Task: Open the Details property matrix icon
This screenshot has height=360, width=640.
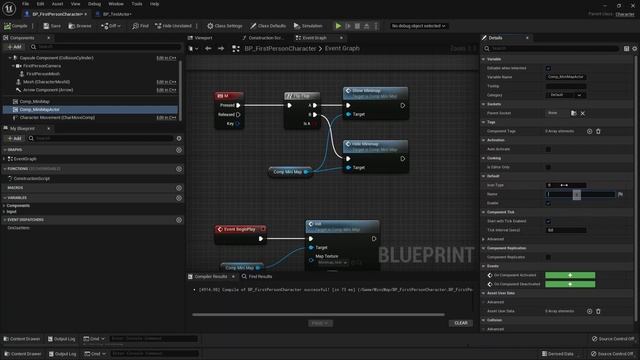Action: 627,49
